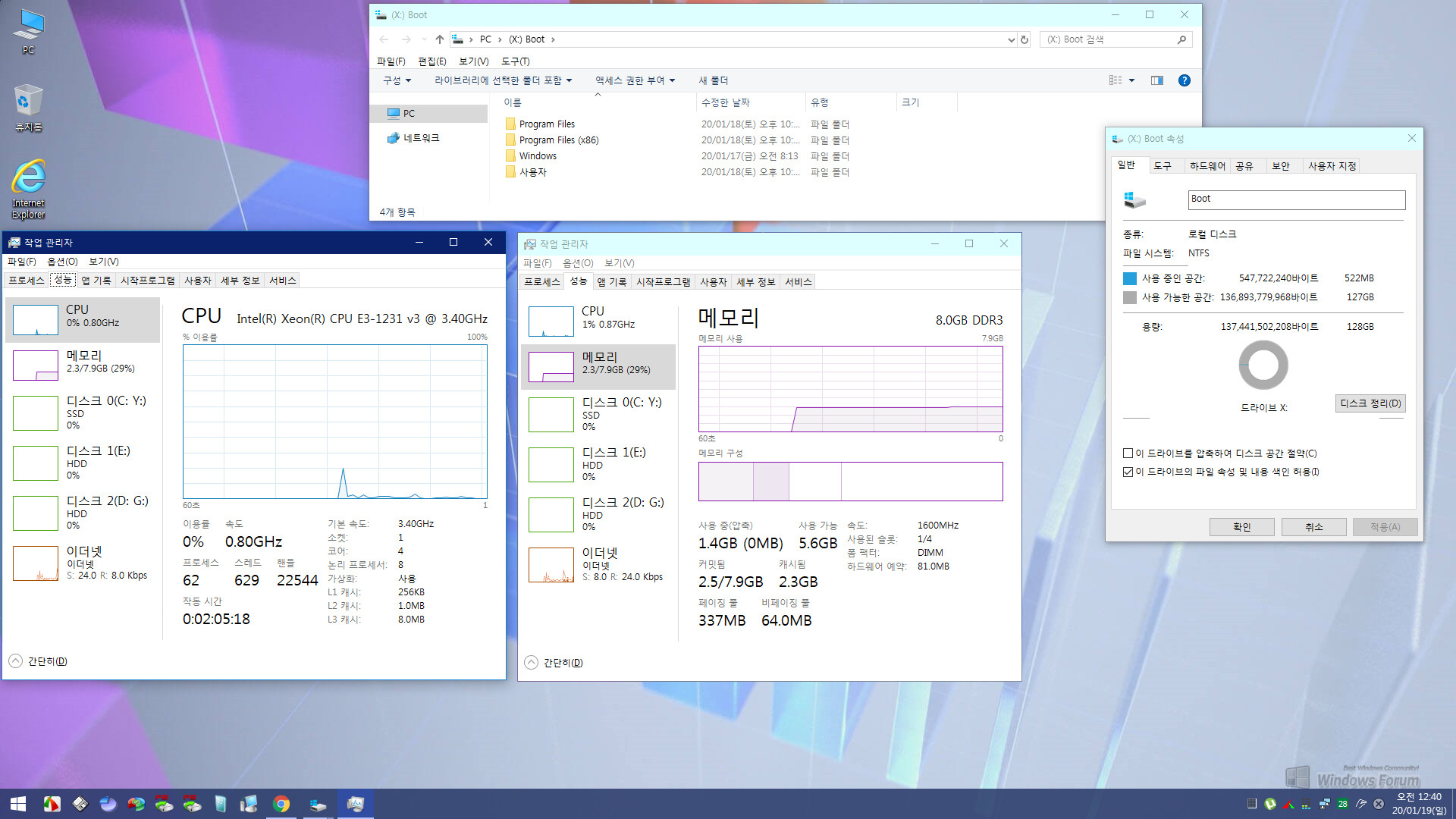Expand the address bar history dropdown
Viewport: 1456px width, 819px height.
click(1011, 39)
